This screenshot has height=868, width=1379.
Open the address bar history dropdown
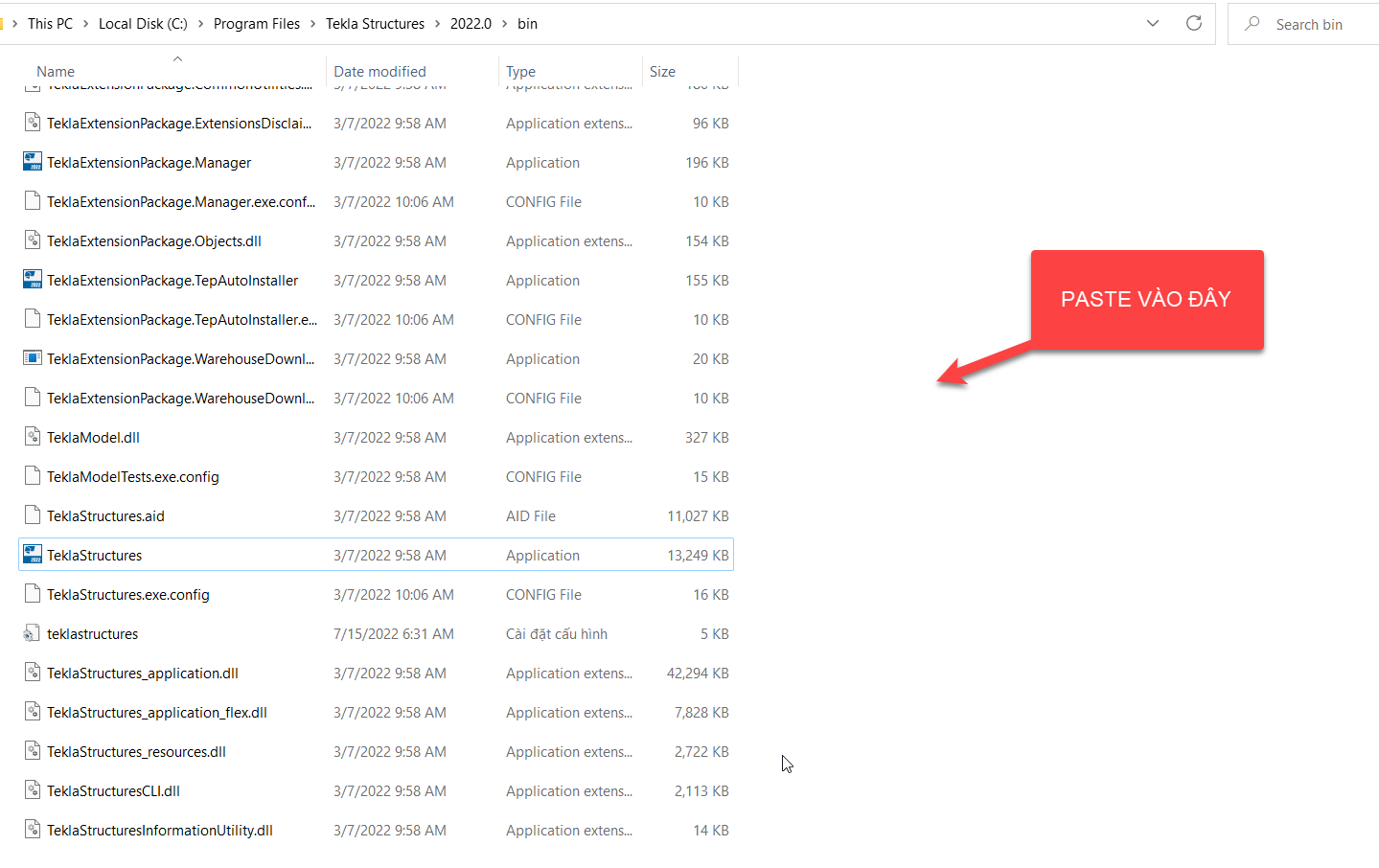pos(1153,23)
